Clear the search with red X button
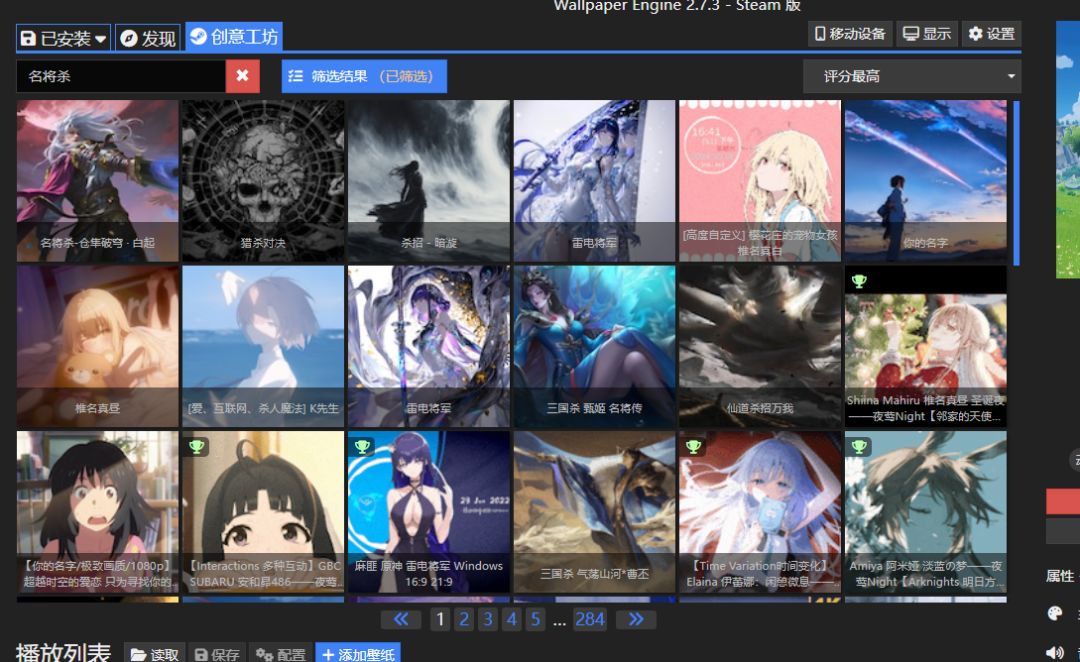 [x=242, y=76]
